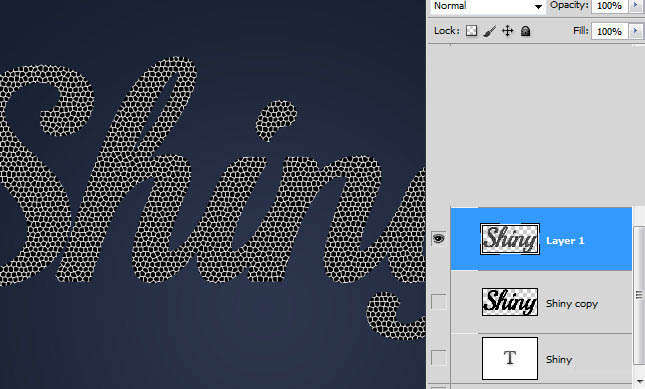Hide Layer 1 with eye icon

pyautogui.click(x=439, y=238)
